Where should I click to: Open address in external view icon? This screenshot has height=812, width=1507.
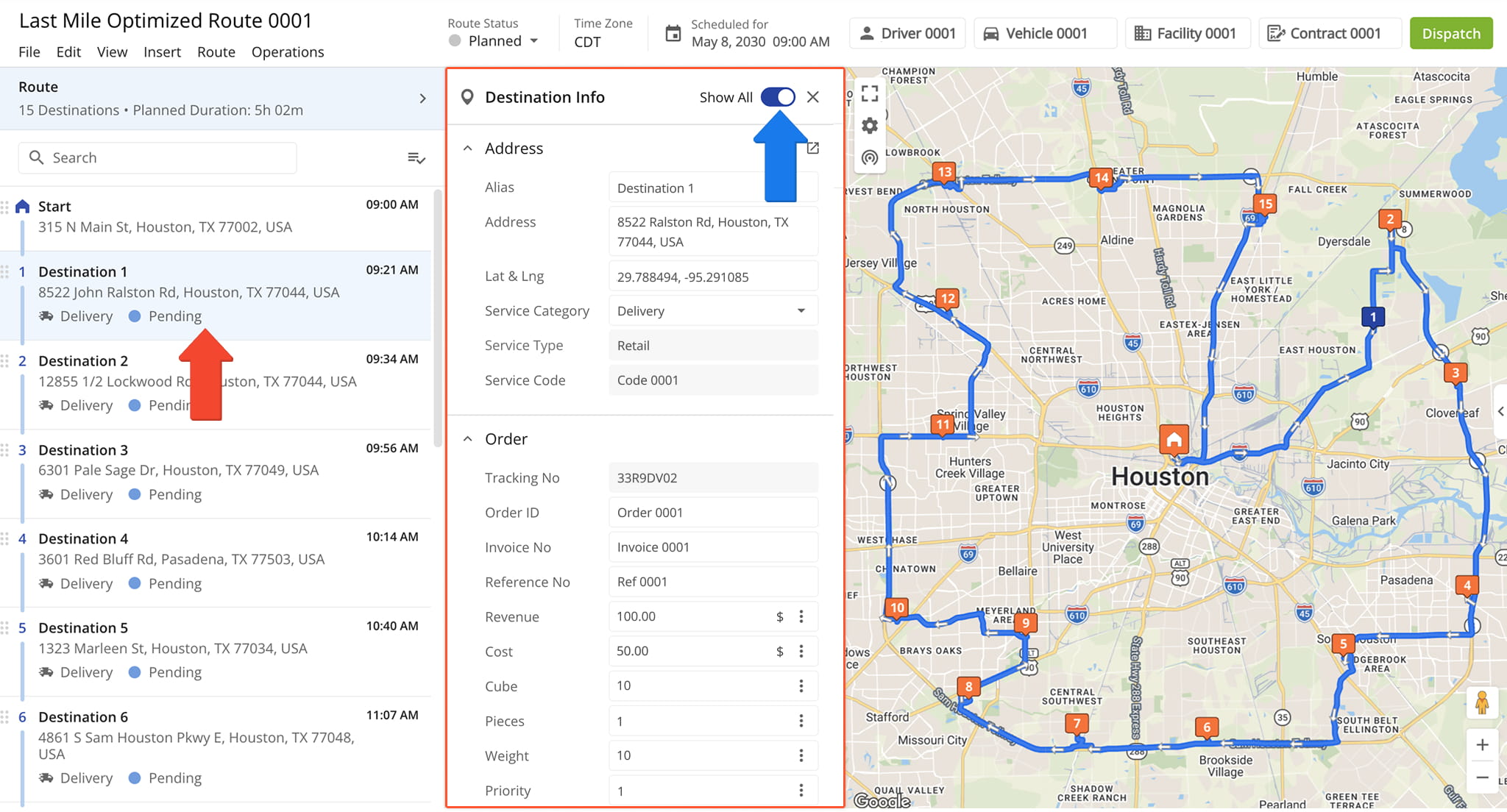click(x=812, y=148)
